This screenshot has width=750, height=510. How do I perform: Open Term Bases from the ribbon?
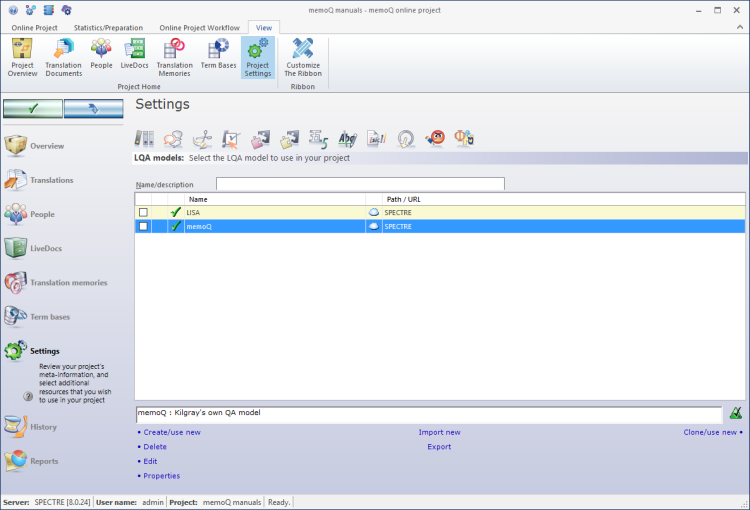pos(219,56)
